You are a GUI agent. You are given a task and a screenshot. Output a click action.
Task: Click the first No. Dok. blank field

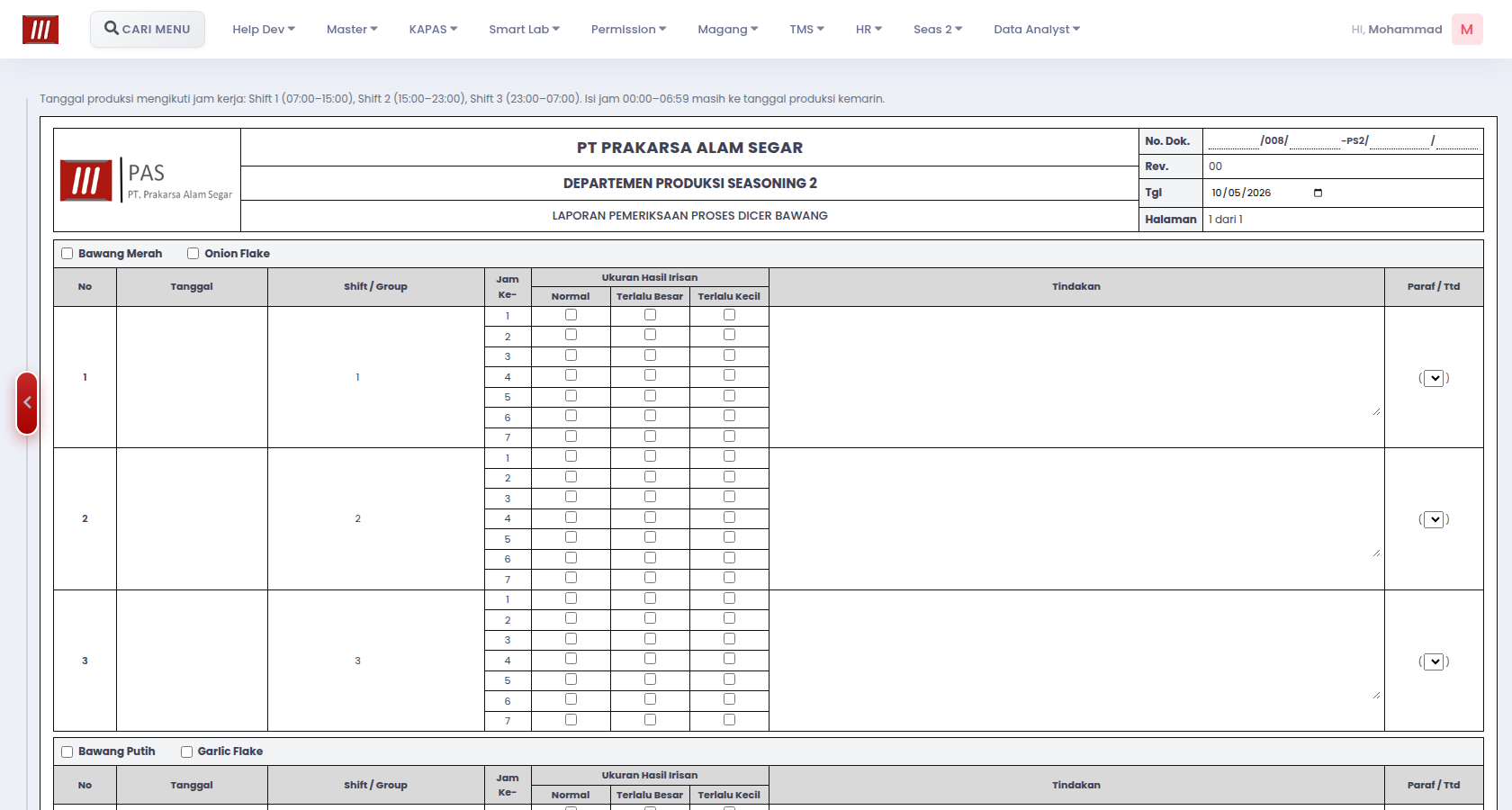coord(1233,141)
